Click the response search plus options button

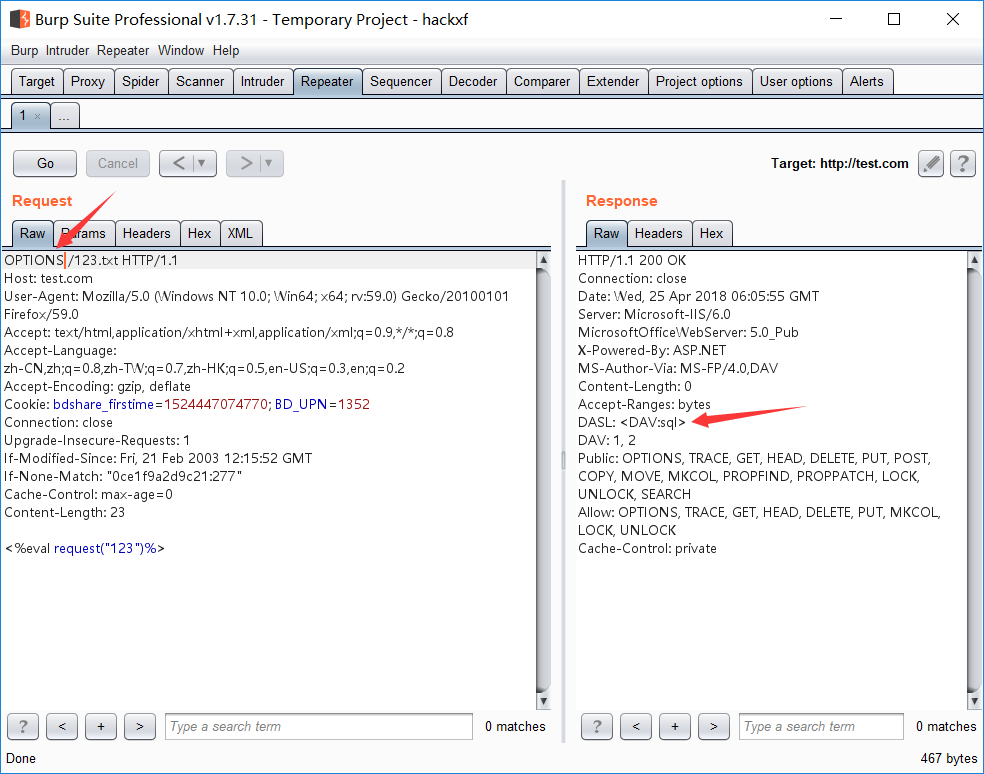[x=675, y=726]
